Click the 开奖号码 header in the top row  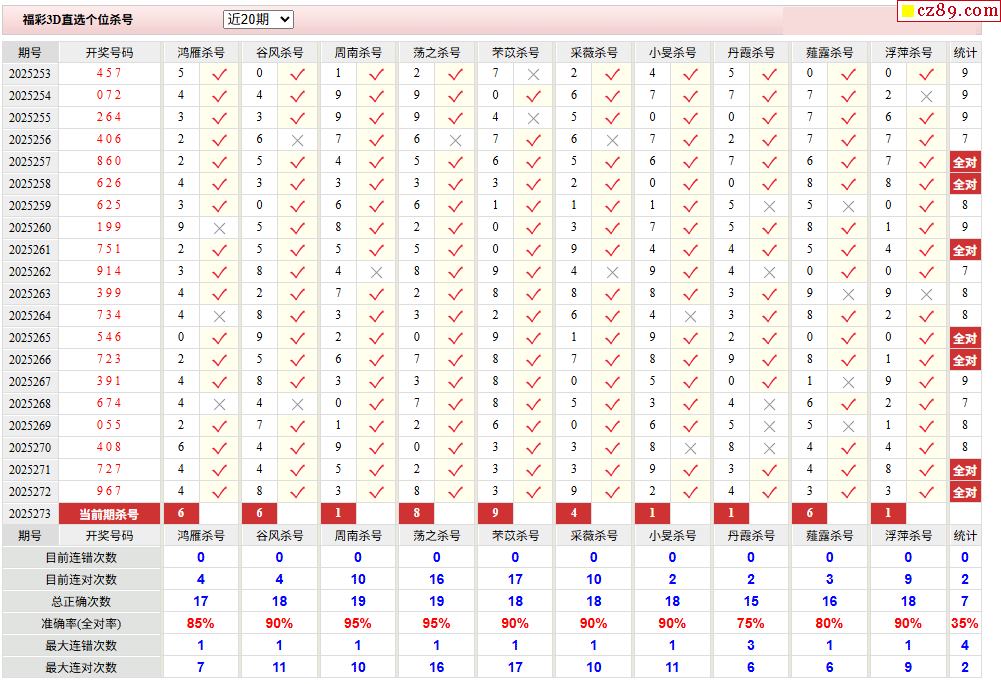(109, 52)
